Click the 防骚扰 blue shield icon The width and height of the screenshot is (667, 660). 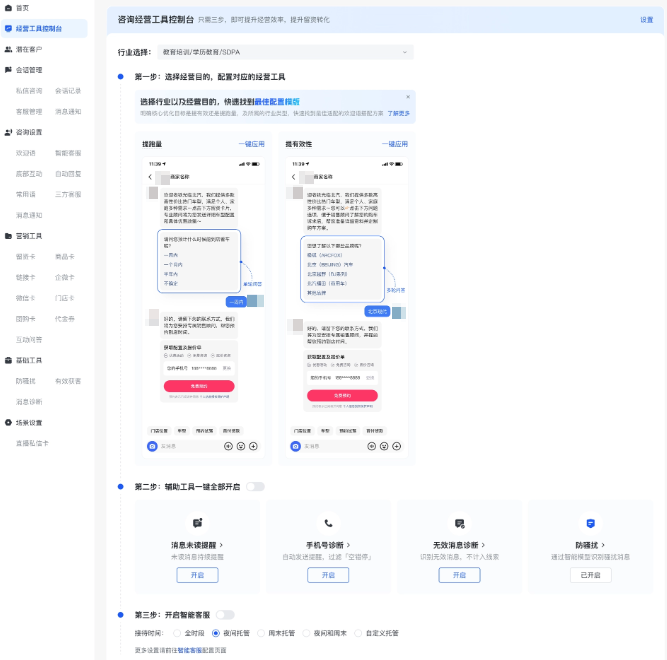590,523
